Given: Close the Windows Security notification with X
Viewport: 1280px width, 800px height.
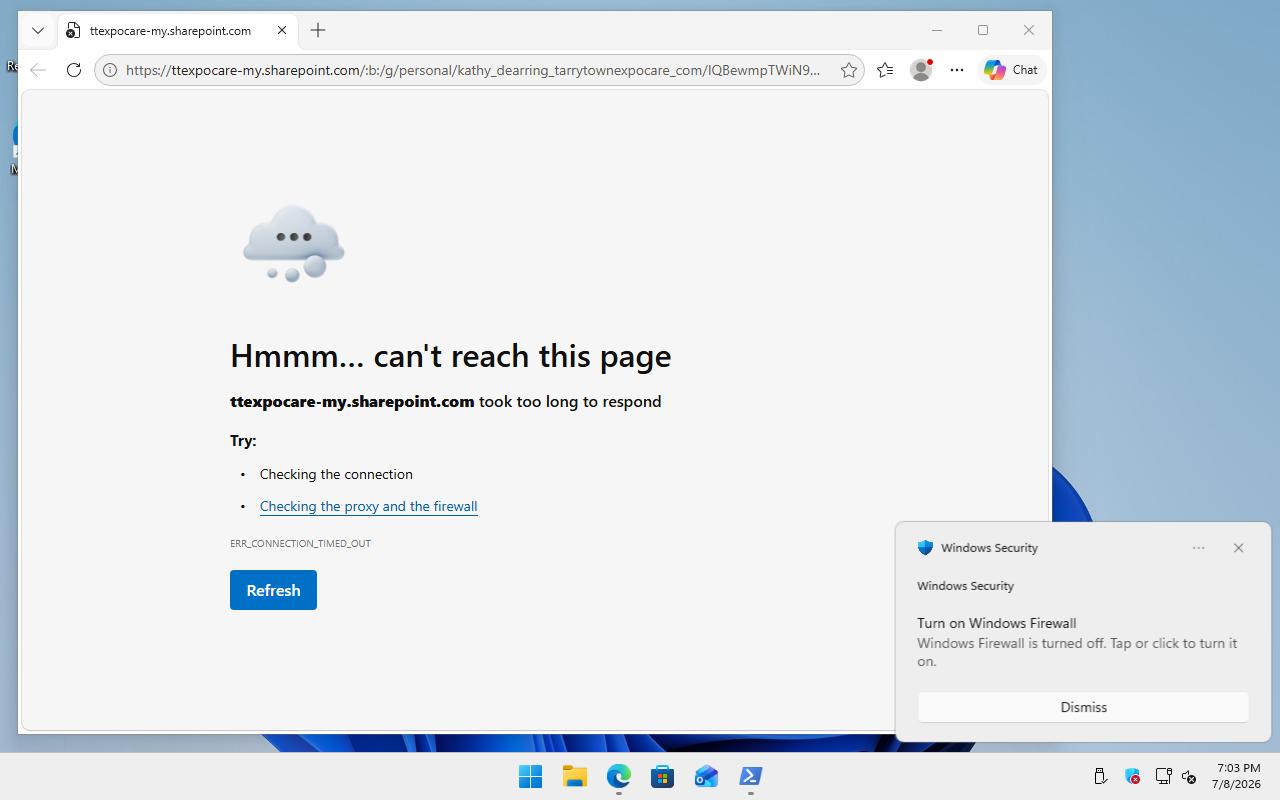Looking at the screenshot, I should click(x=1238, y=548).
